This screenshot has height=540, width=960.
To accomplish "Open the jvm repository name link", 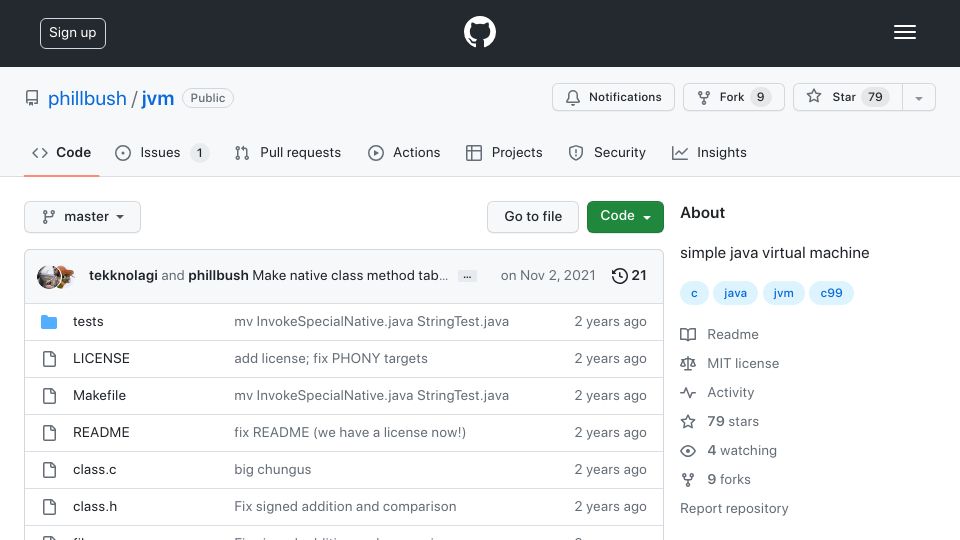I will coord(158,98).
